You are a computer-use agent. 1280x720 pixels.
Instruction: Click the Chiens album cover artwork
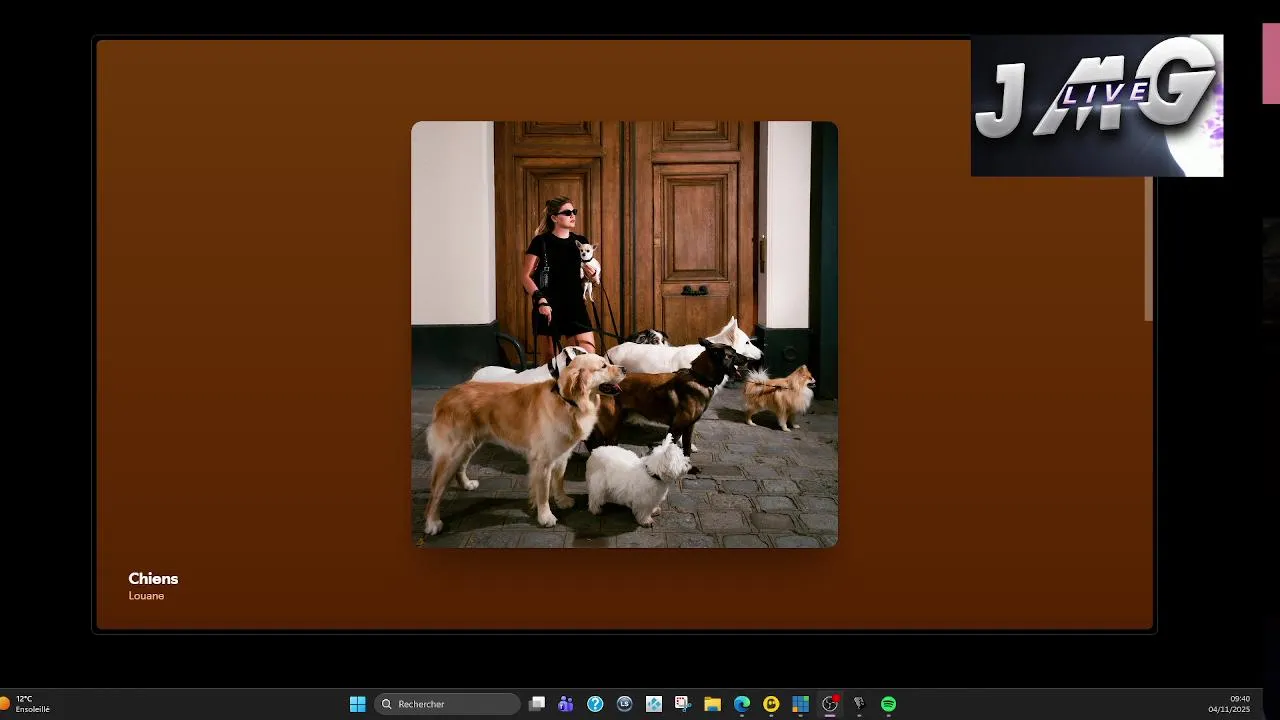point(624,334)
